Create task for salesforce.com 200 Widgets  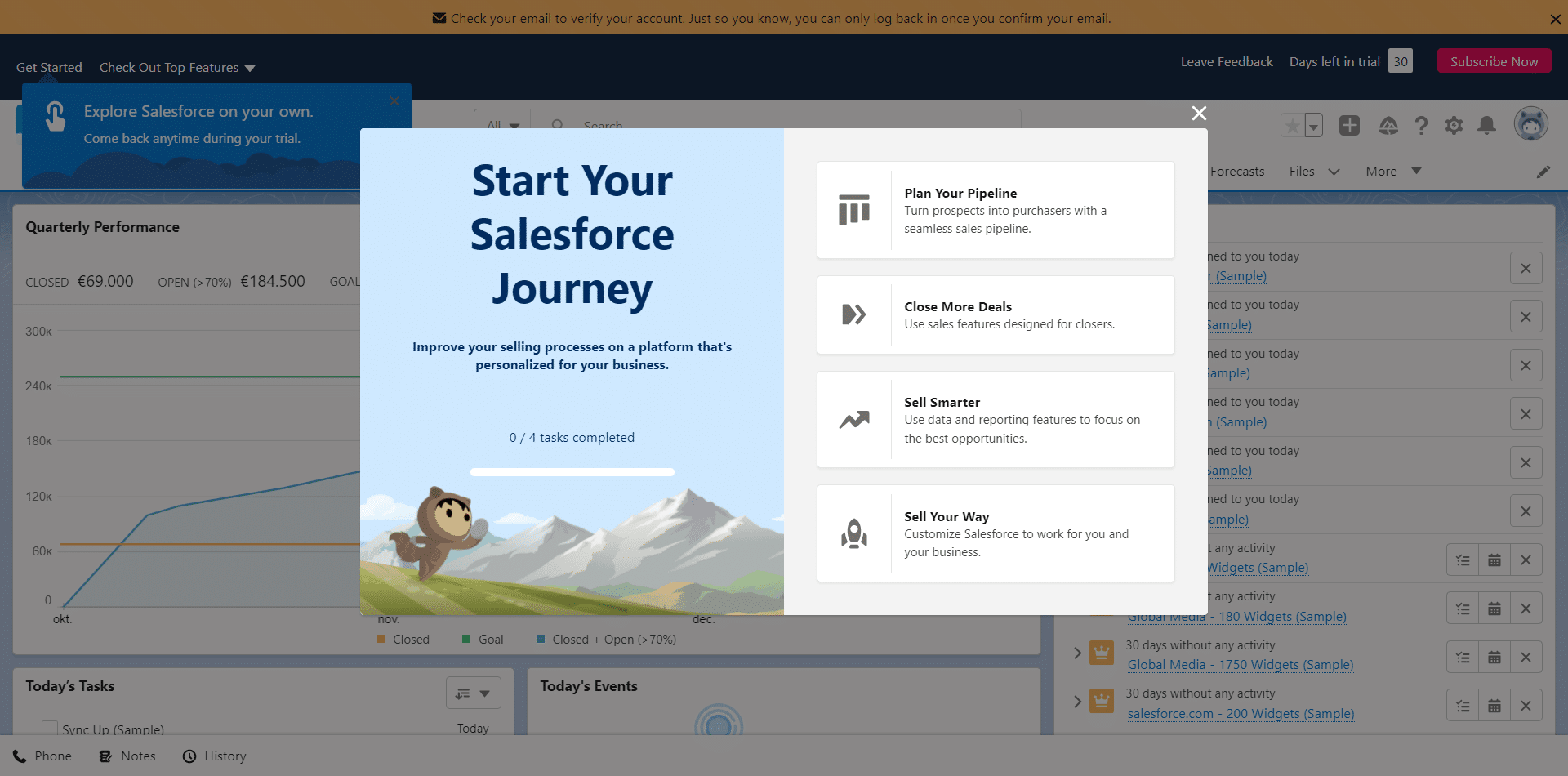1463,706
